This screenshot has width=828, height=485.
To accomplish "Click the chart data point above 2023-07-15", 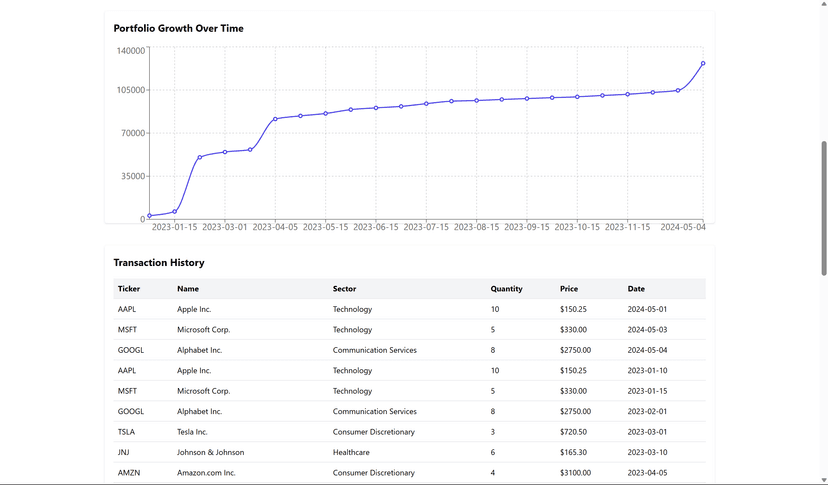I will coord(426,104).
